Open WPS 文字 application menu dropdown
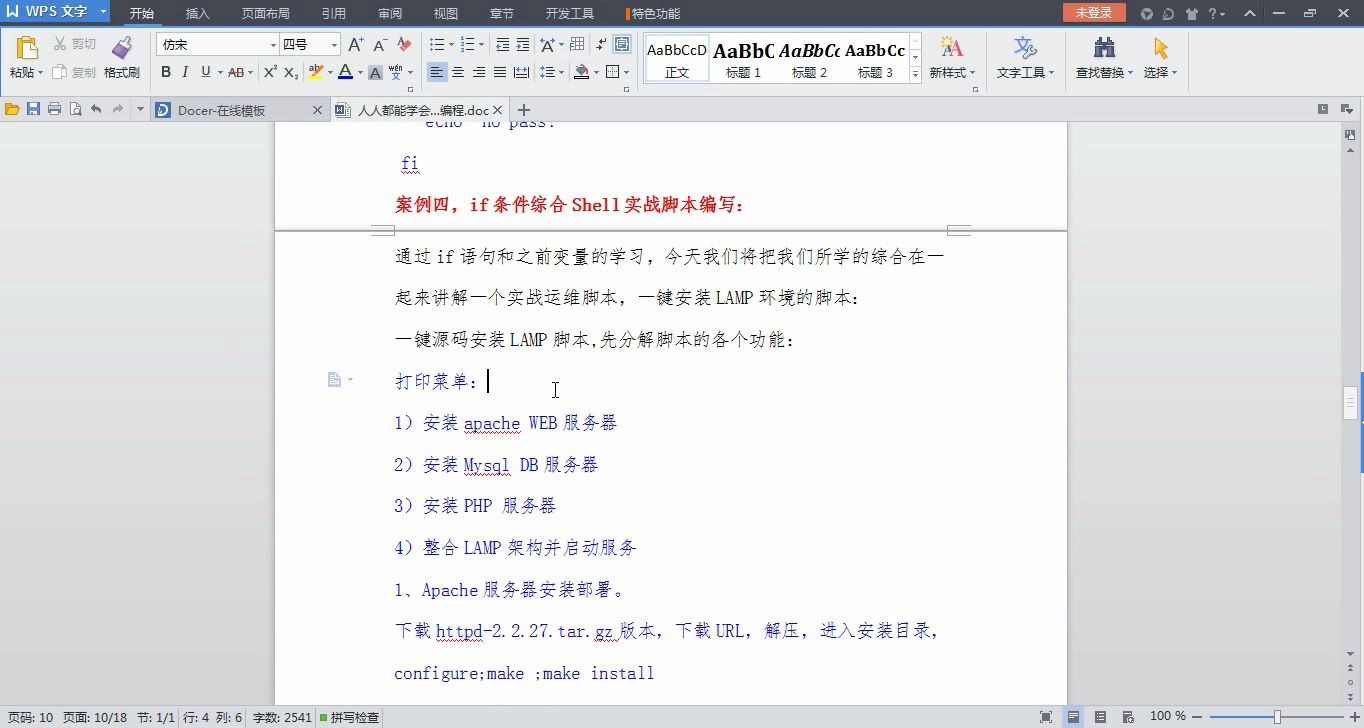Screen dimensions: 1364x728 103,12
